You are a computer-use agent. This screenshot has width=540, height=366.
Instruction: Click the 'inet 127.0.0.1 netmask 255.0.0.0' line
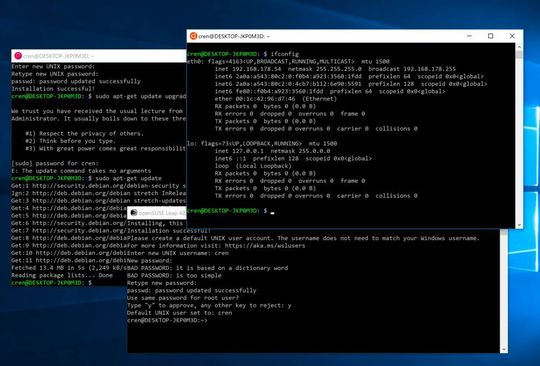[272, 151]
